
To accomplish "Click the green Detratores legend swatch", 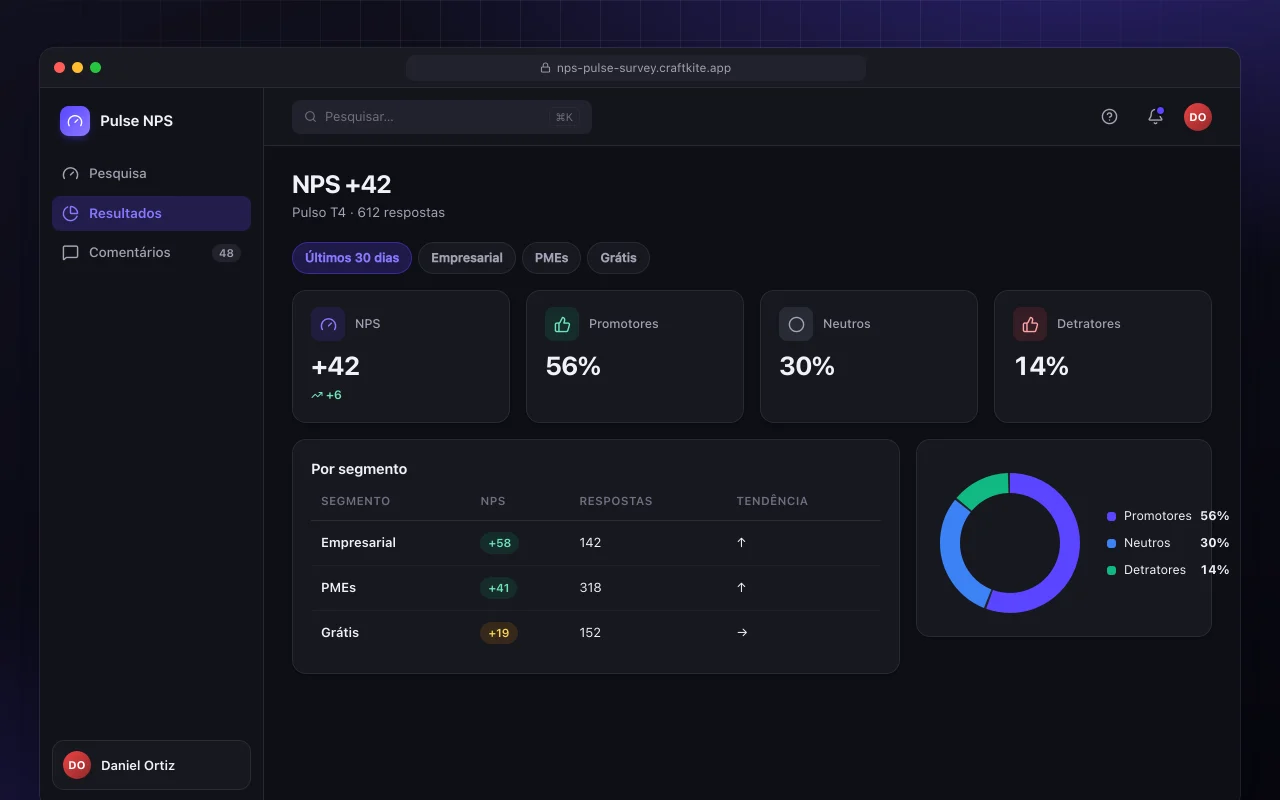I will point(1111,570).
